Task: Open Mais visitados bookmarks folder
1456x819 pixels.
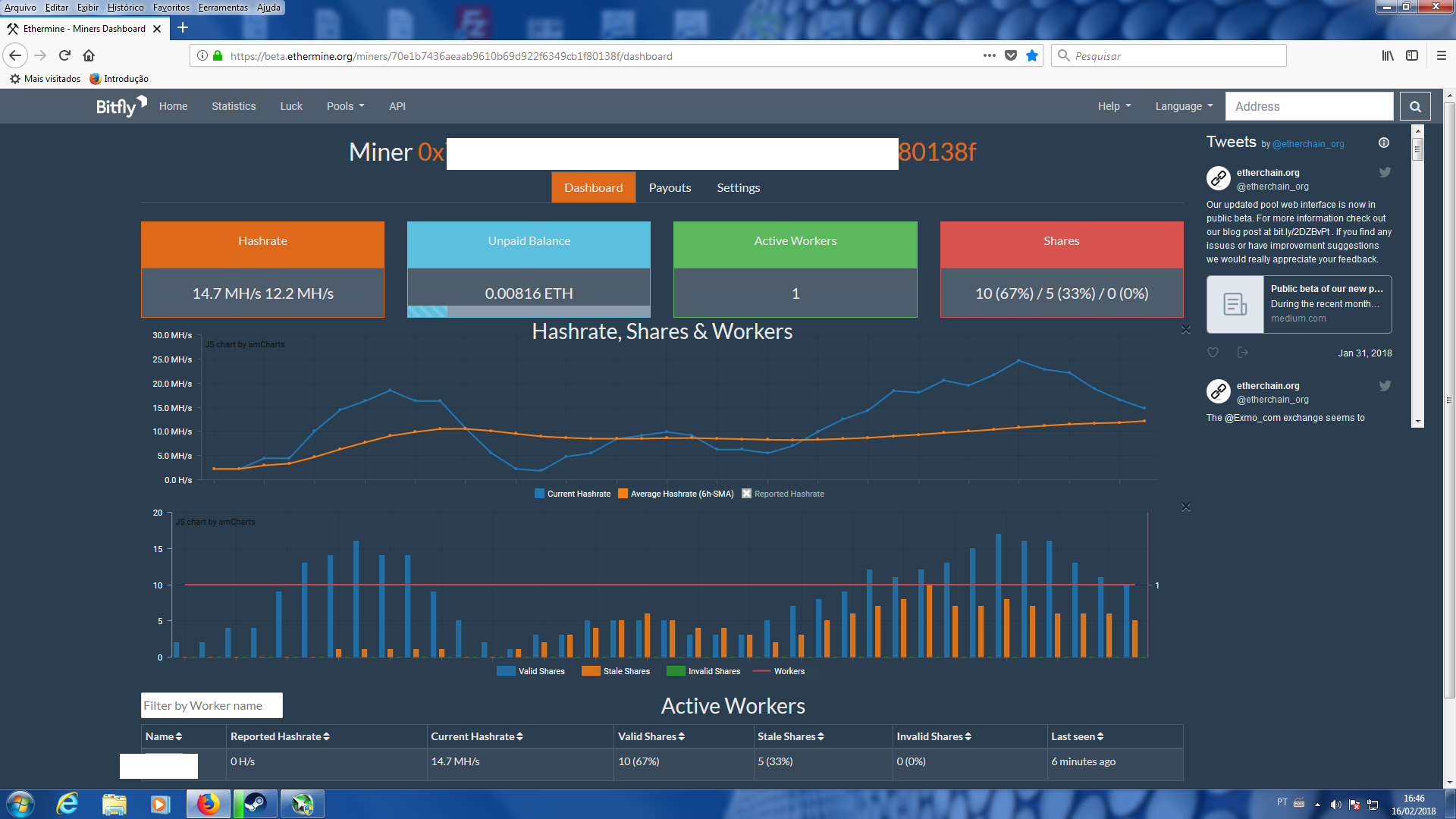Action: pos(45,79)
